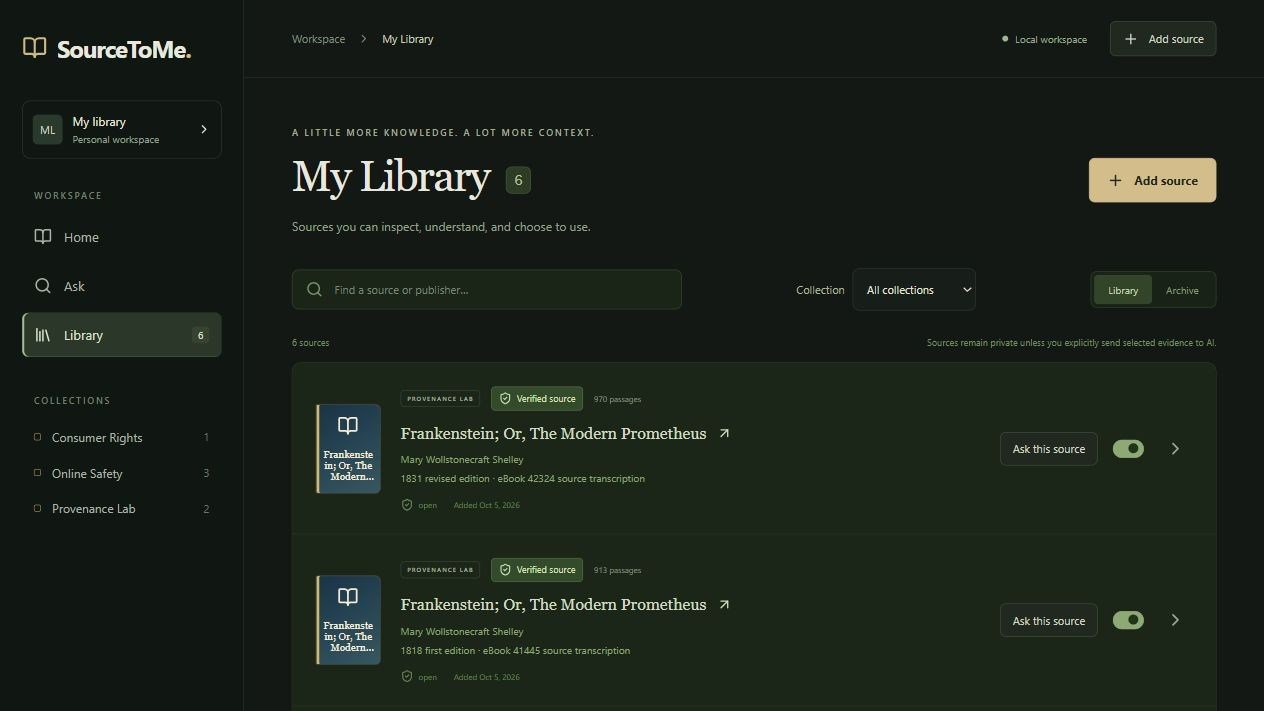
Task: Click the 1818 edition Frankenstein cover thumbnail
Action: click(x=349, y=620)
